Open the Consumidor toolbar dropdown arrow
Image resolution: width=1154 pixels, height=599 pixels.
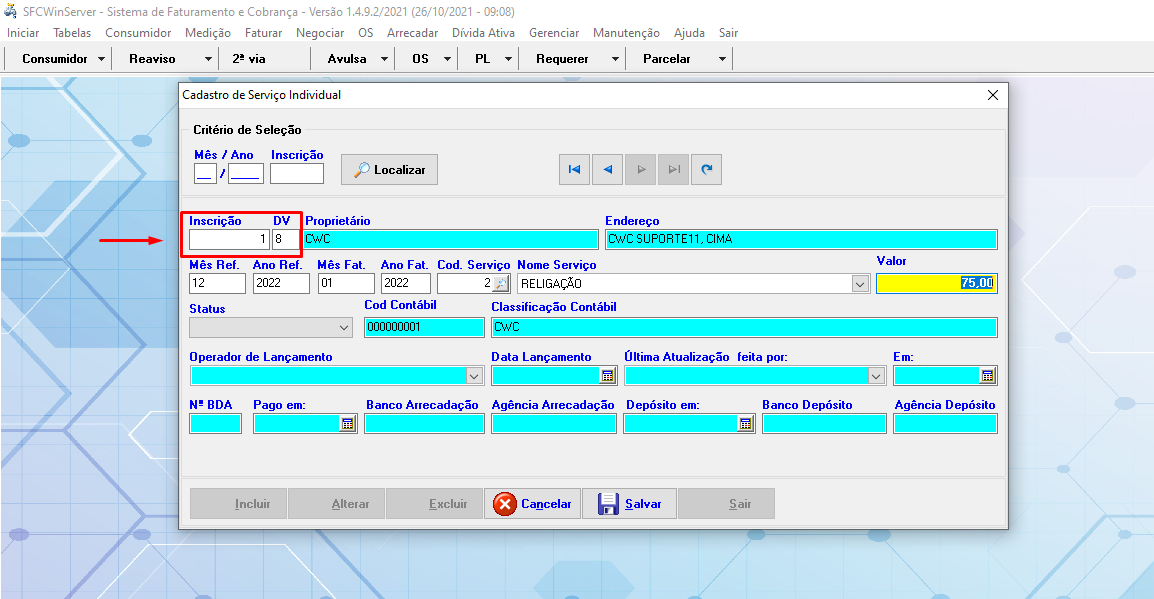point(102,59)
